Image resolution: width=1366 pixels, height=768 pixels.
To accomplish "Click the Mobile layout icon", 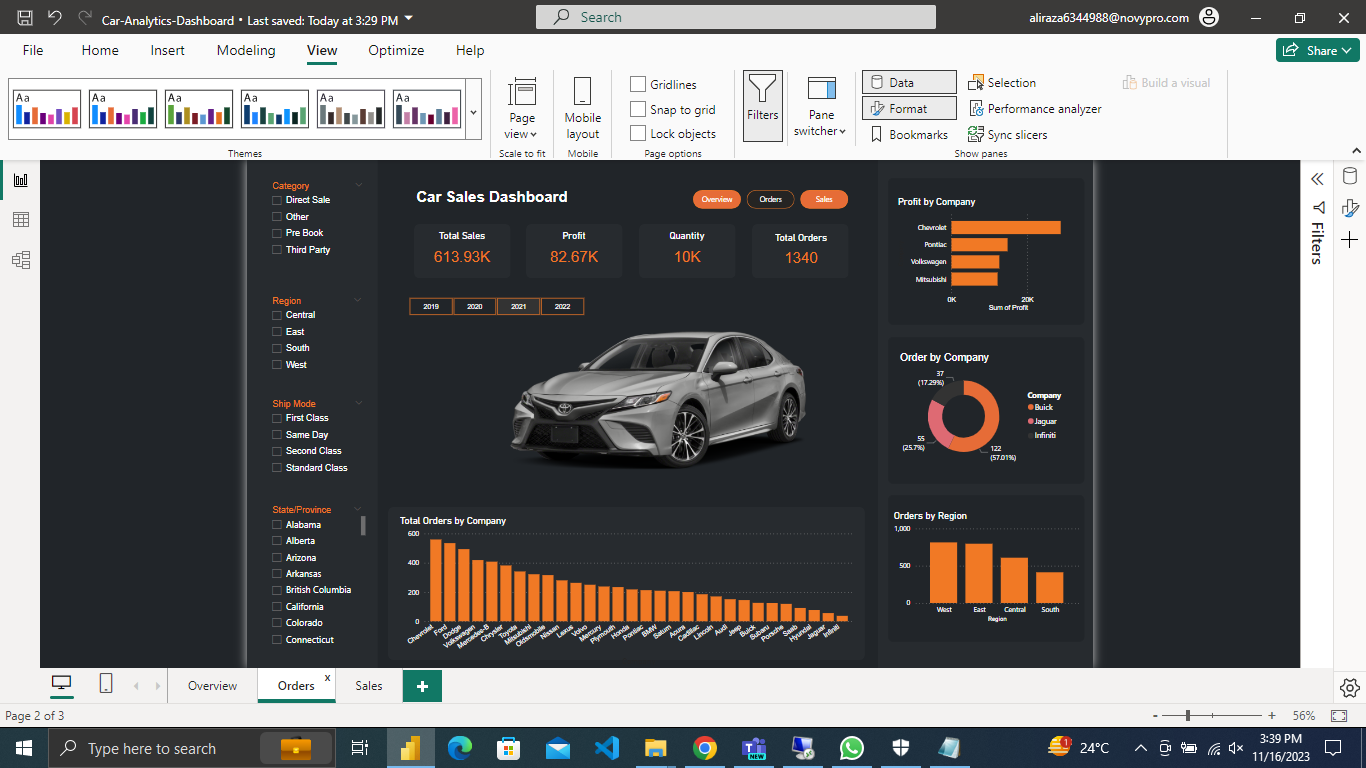I will click(582, 107).
